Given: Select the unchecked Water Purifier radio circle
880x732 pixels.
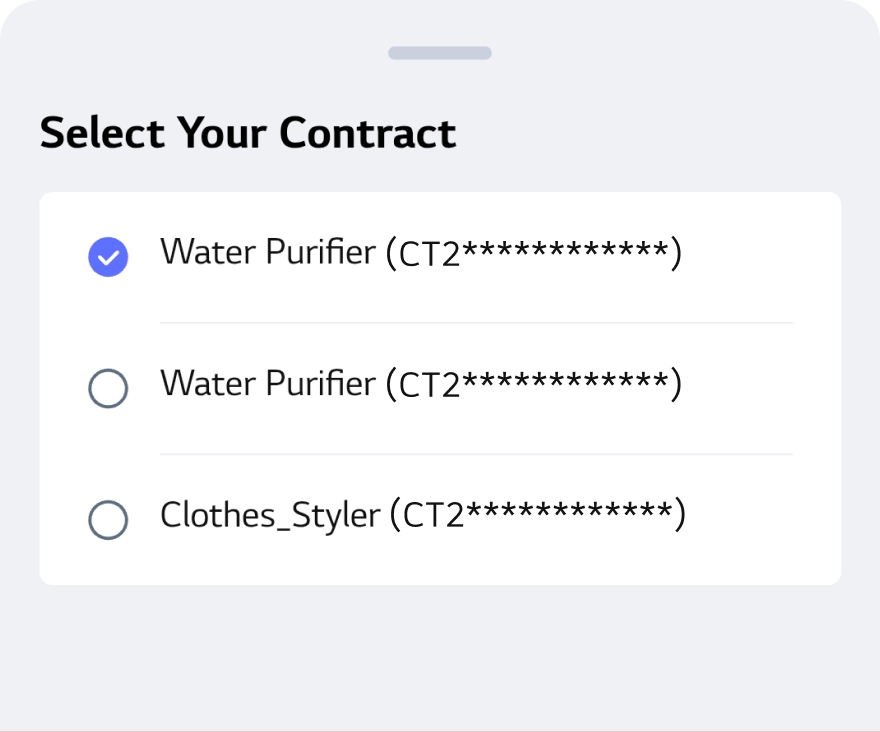Looking at the screenshot, I should (108, 388).
